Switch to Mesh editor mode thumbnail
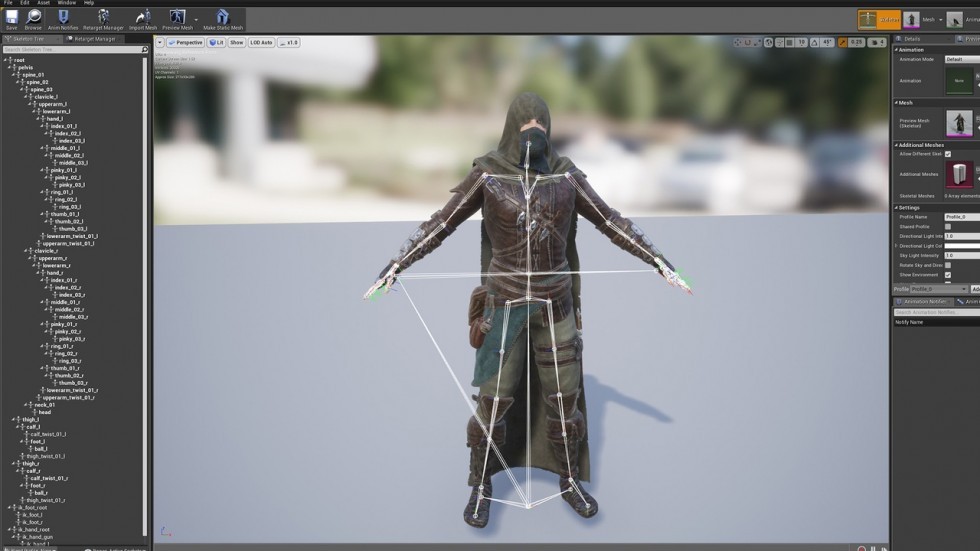980x551 pixels. coord(911,19)
